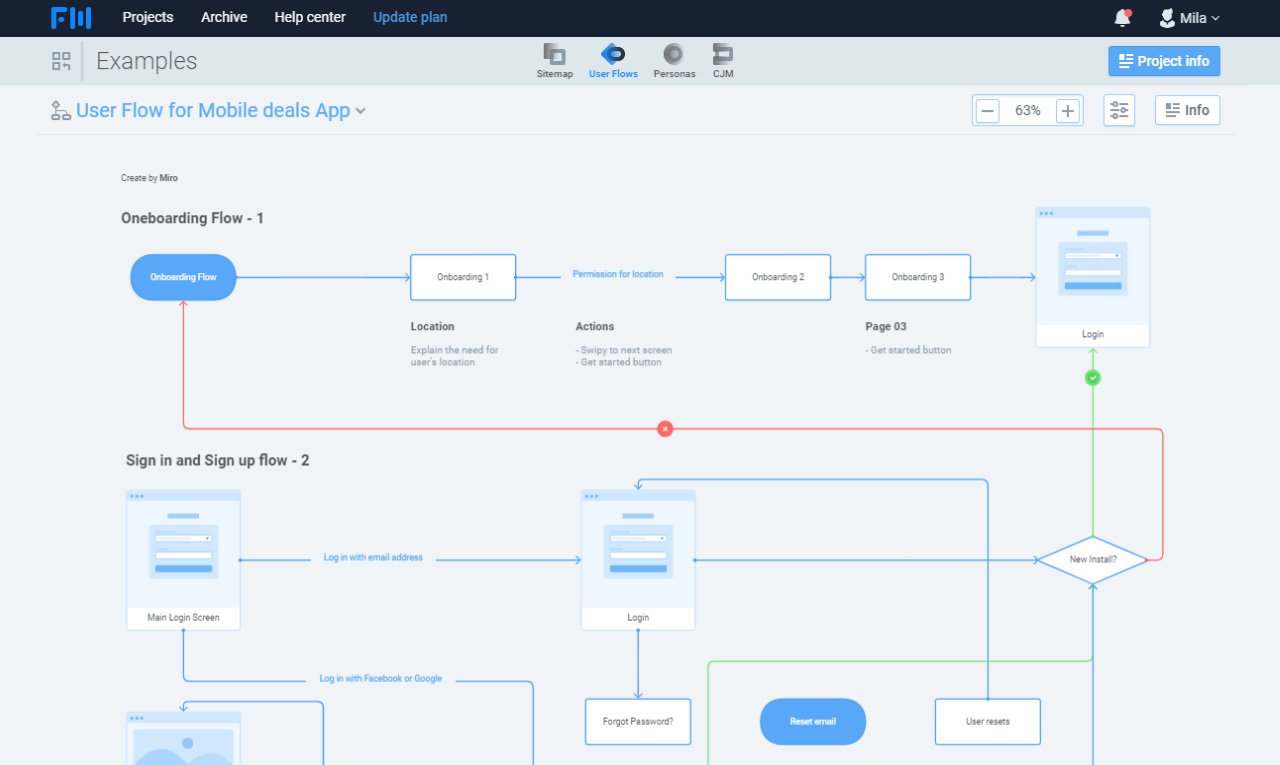Click the Explain the need for user's location note
This screenshot has width=1280, height=765.
click(x=455, y=356)
